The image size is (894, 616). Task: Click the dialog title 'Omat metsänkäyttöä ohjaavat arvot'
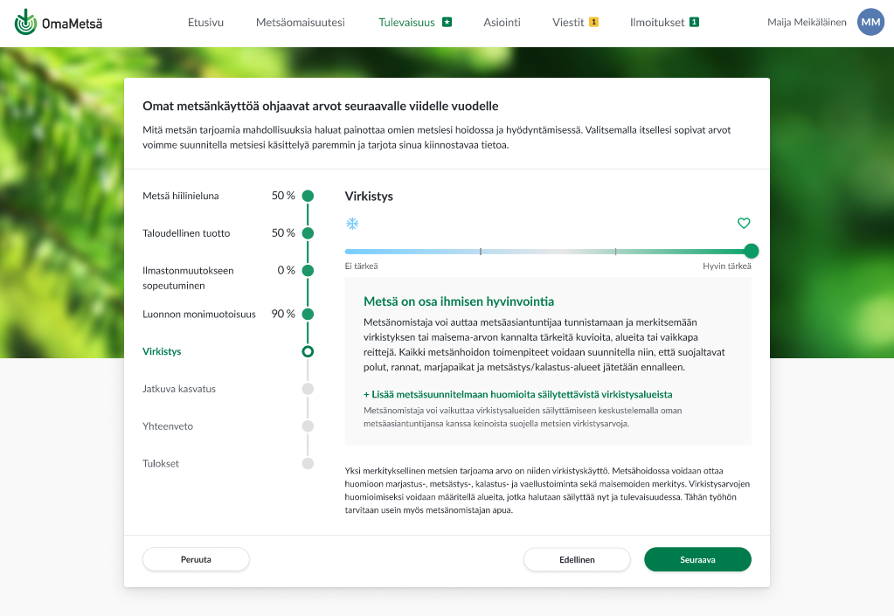click(320, 106)
